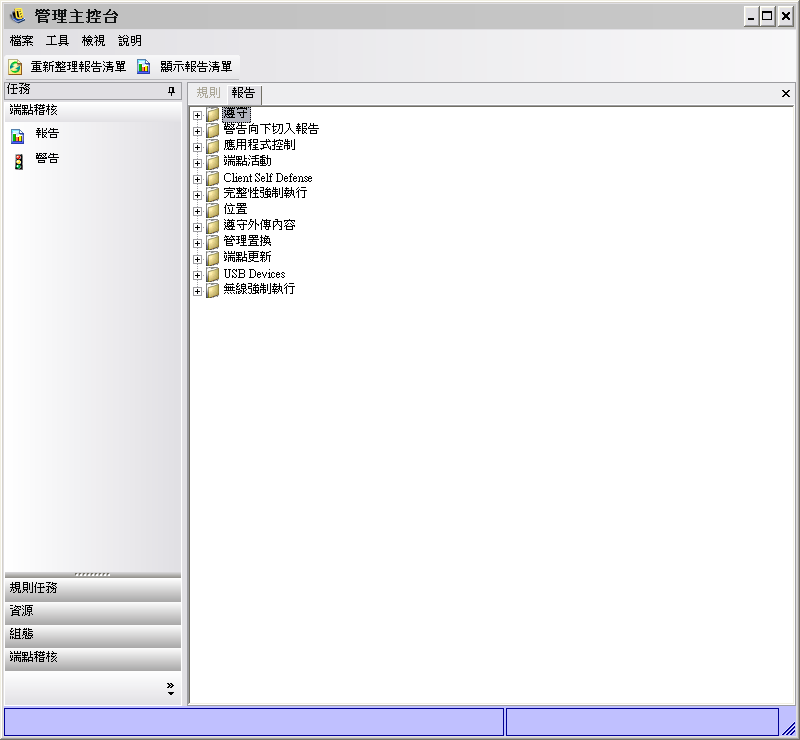Click the window resize grip corner
800x740 pixels.
(789, 728)
